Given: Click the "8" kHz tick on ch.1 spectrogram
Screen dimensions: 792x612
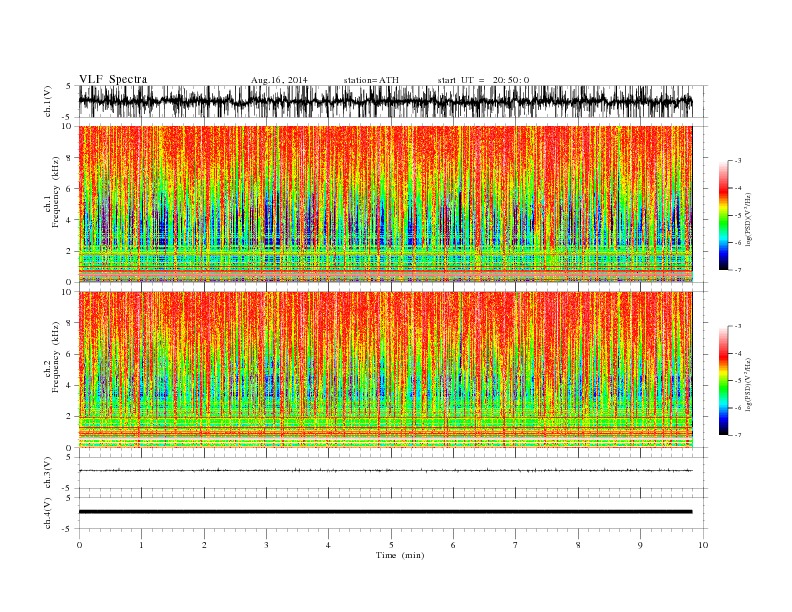Looking at the screenshot, I should [x=70, y=158].
